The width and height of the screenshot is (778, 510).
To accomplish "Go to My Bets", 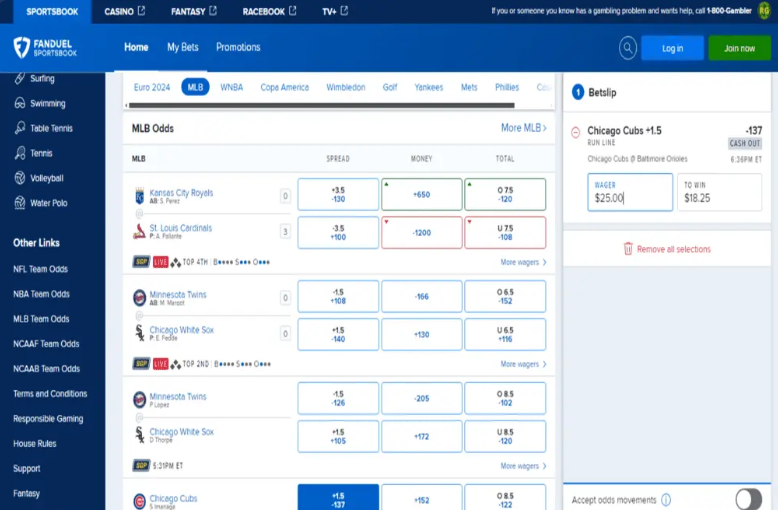I will (183, 47).
